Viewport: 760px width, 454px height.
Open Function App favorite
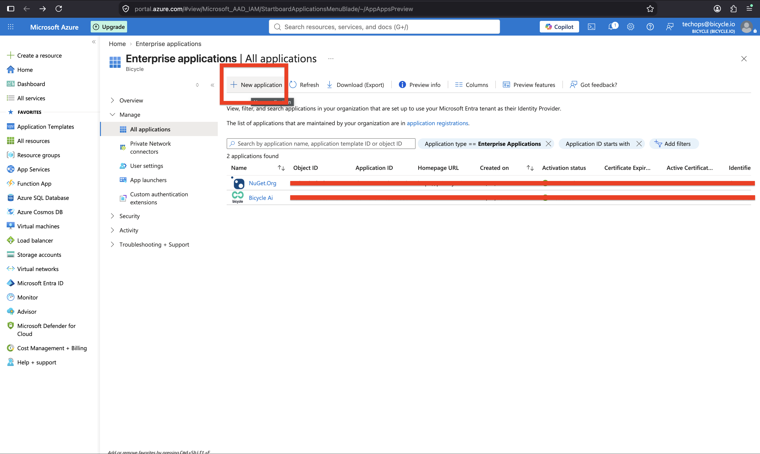[29, 183]
